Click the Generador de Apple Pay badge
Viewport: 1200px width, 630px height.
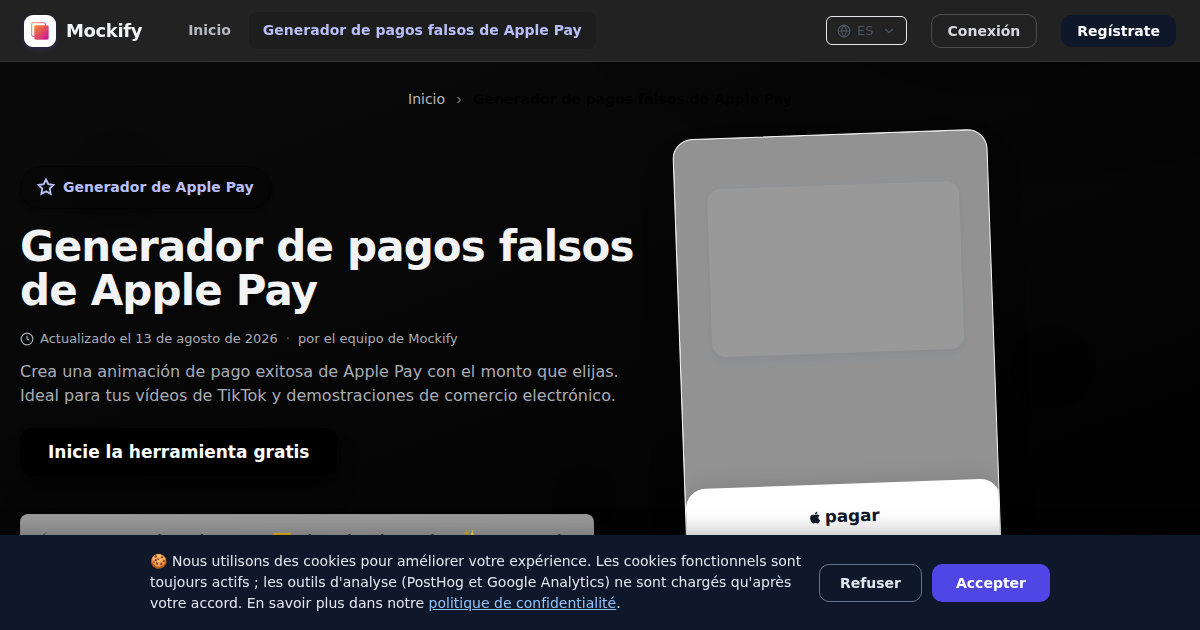pyautogui.click(x=146, y=187)
